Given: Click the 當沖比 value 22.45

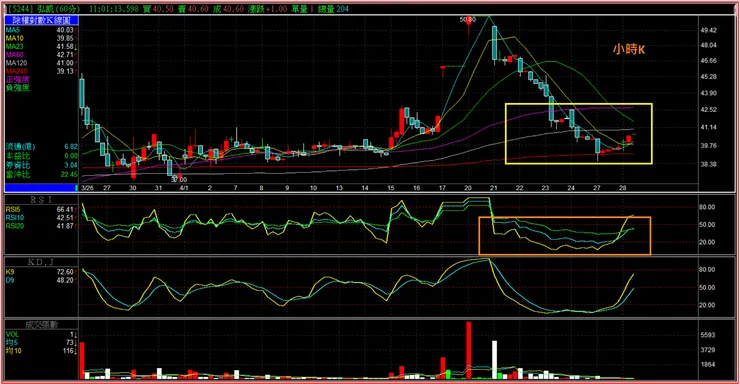Looking at the screenshot, I should 69,175.
